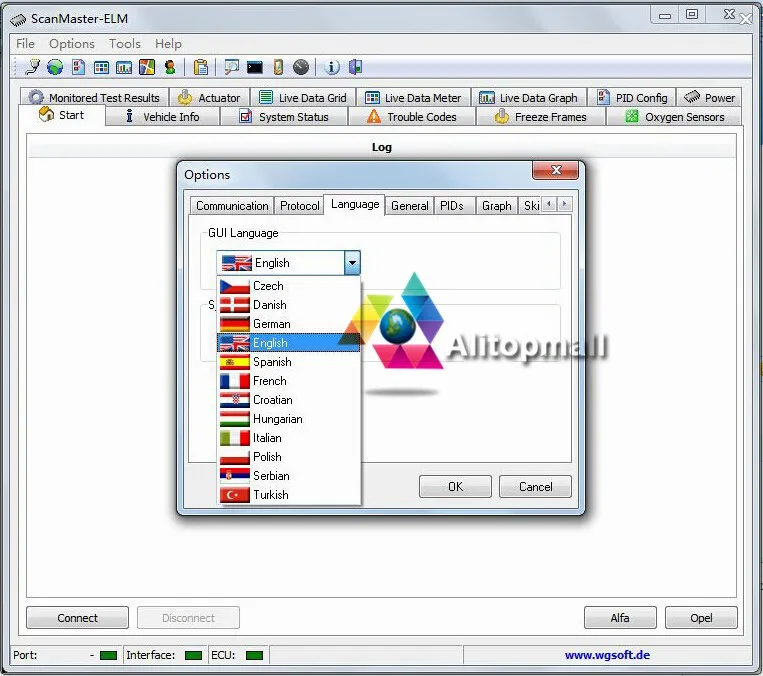Choose Hungarian from the language list
Viewport: 763px width, 676px height.
pyautogui.click(x=289, y=419)
